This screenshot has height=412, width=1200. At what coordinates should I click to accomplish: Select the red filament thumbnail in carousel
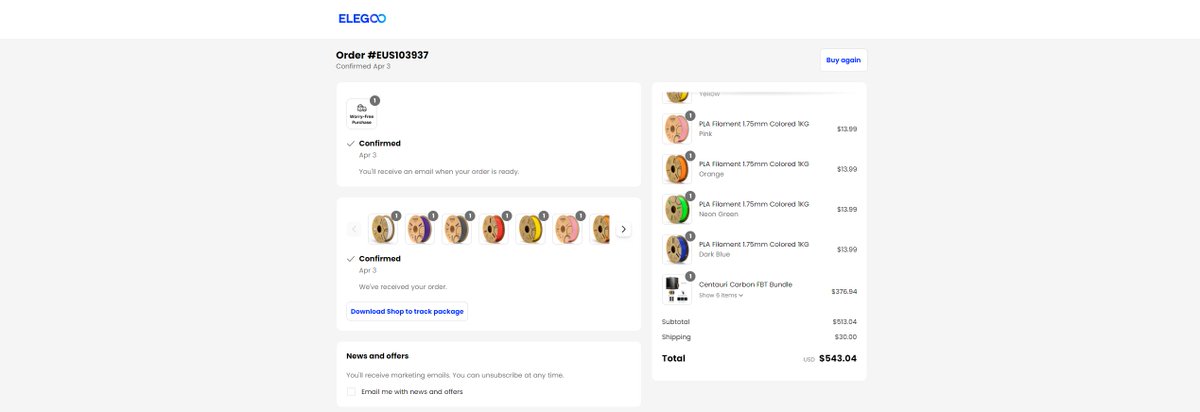(494, 229)
